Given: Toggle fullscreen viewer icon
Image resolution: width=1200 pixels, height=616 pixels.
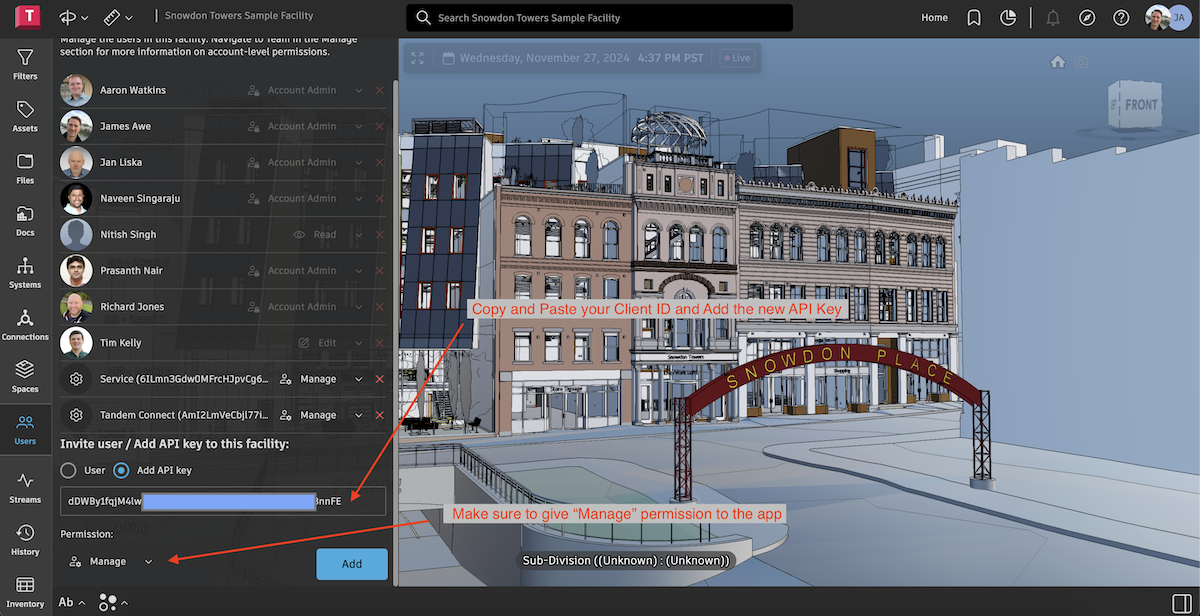Looking at the screenshot, I should point(418,58).
